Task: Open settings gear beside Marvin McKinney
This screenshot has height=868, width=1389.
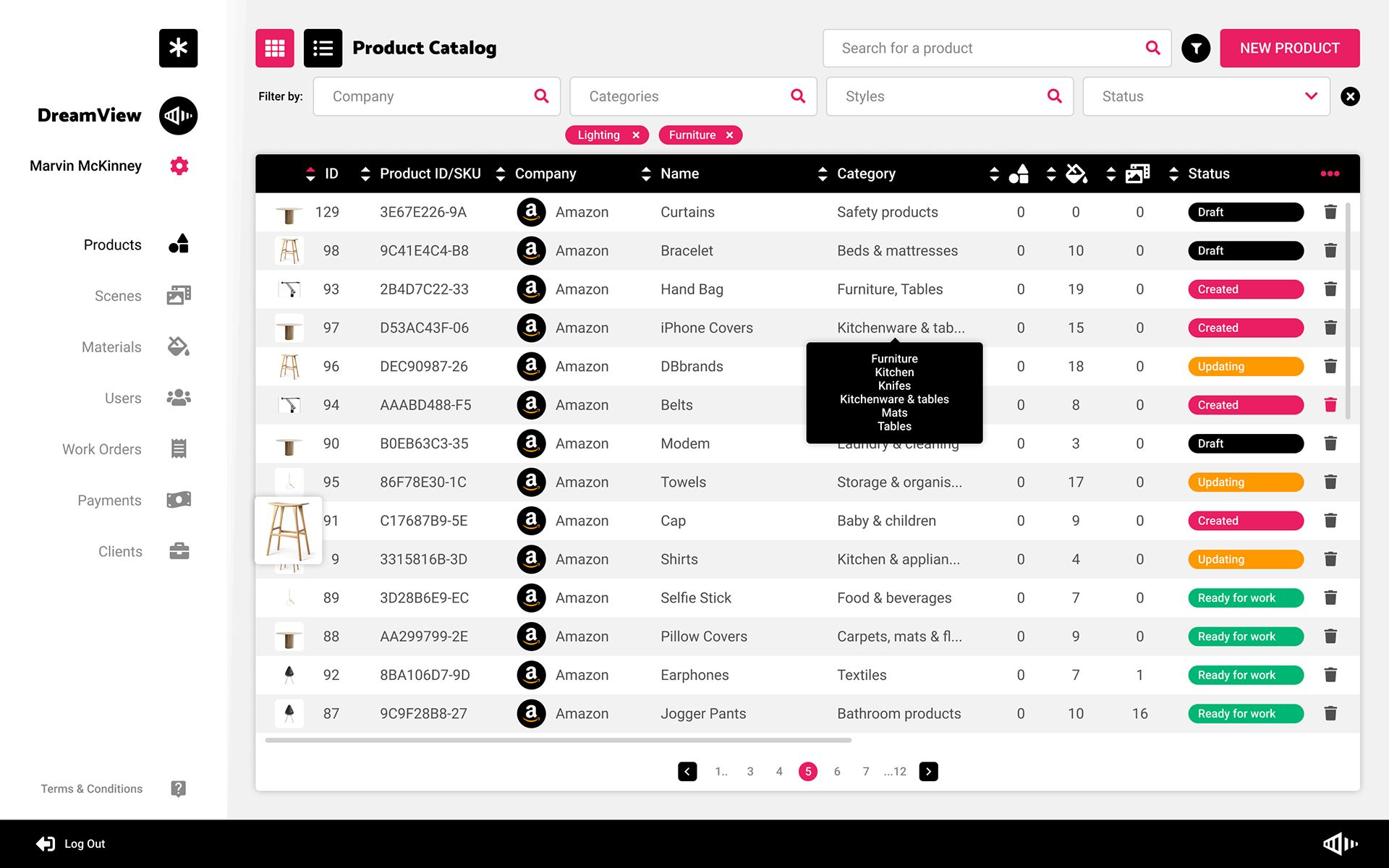Action: 179,166
